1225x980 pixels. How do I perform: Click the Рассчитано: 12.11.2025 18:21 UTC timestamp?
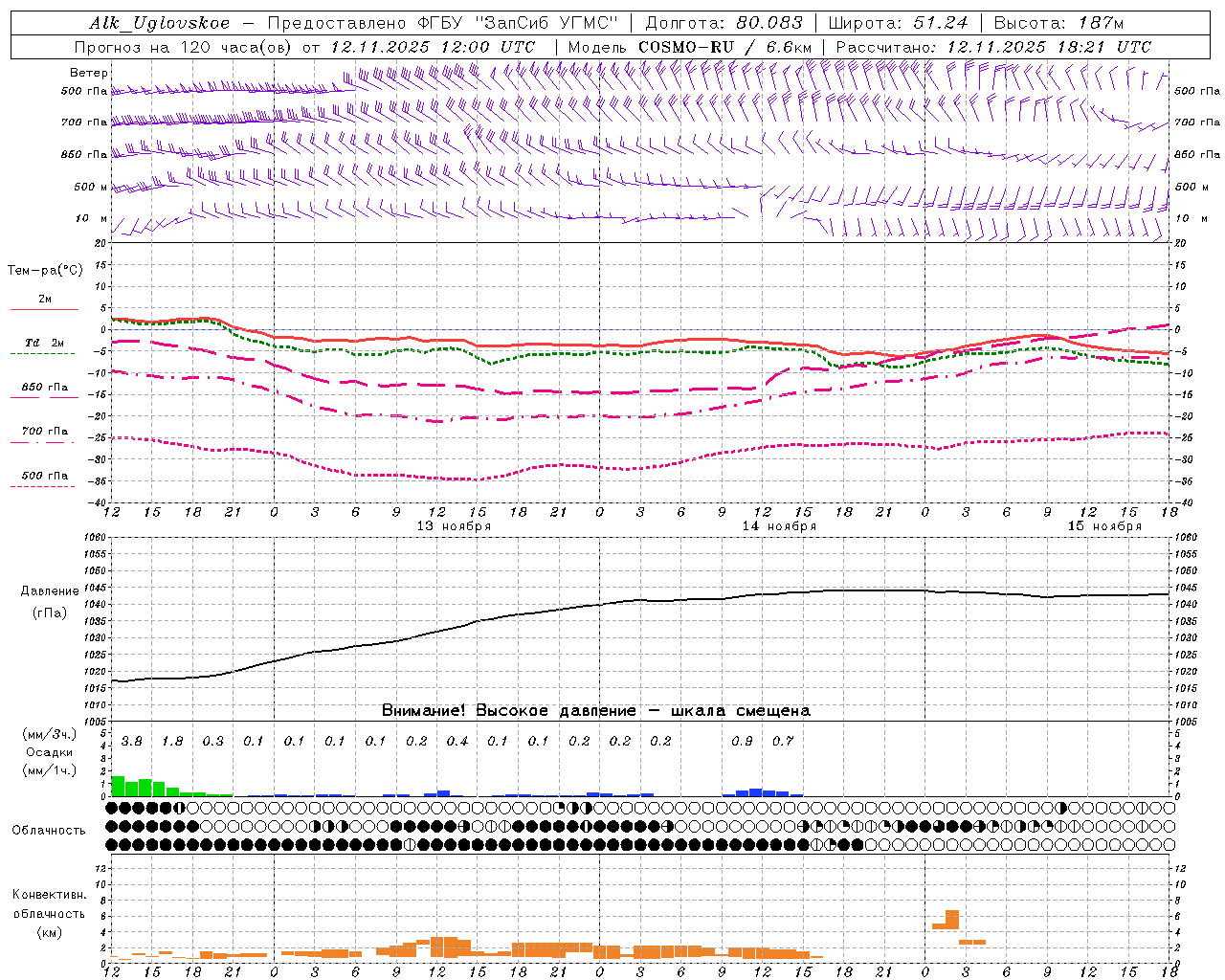[x=993, y=47]
